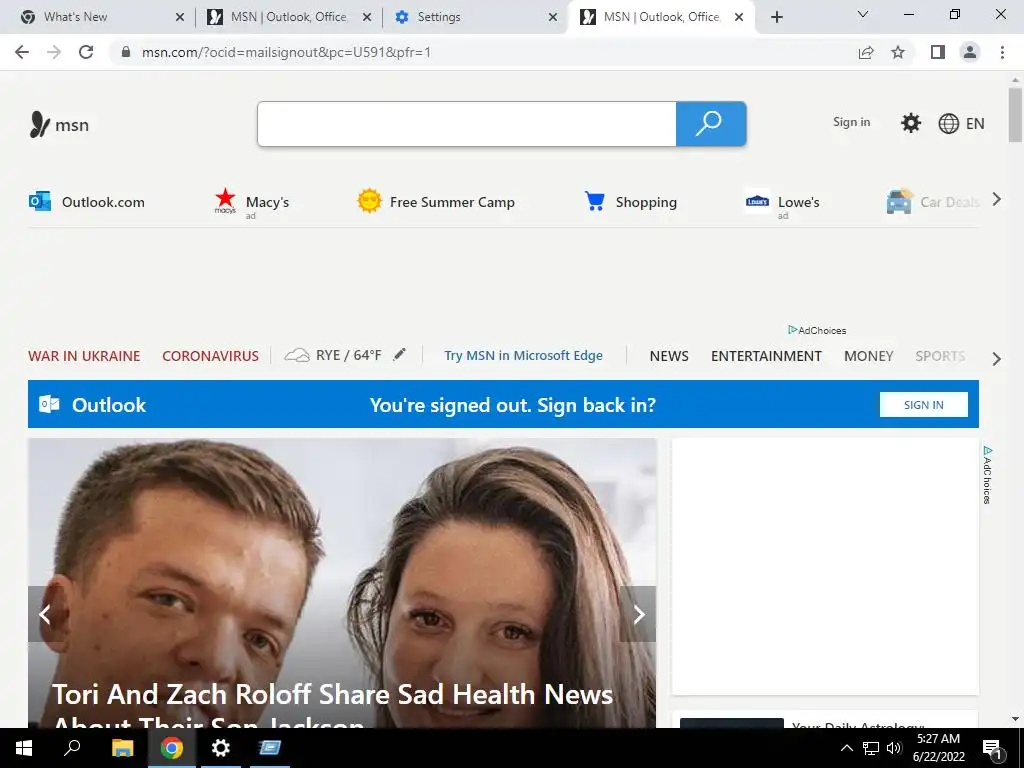The width and height of the screenshot is (1024, 768).
Task: Click the MSN logo
Action: (x=59, y=124)
